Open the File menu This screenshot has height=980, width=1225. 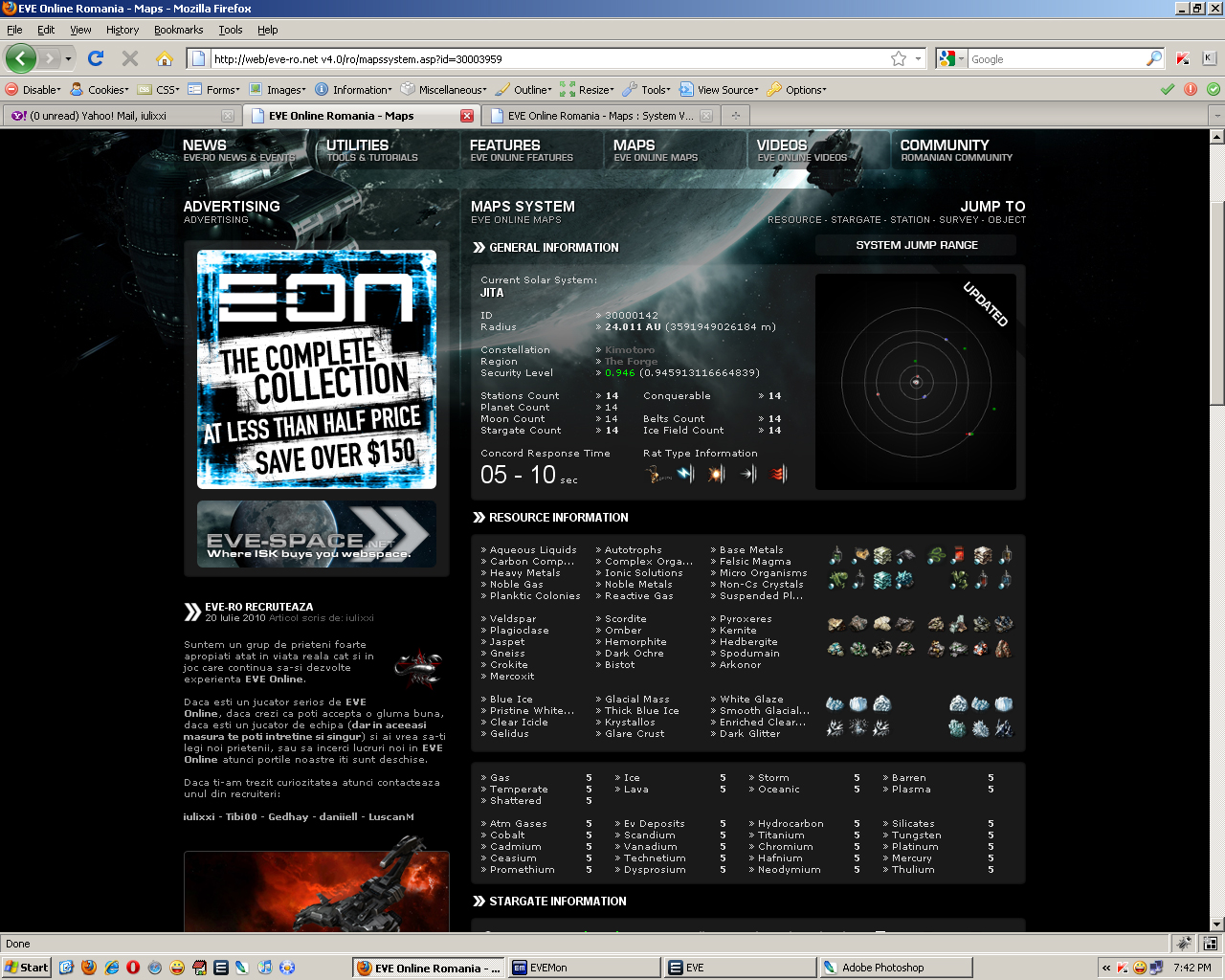(x=14, y=30)
